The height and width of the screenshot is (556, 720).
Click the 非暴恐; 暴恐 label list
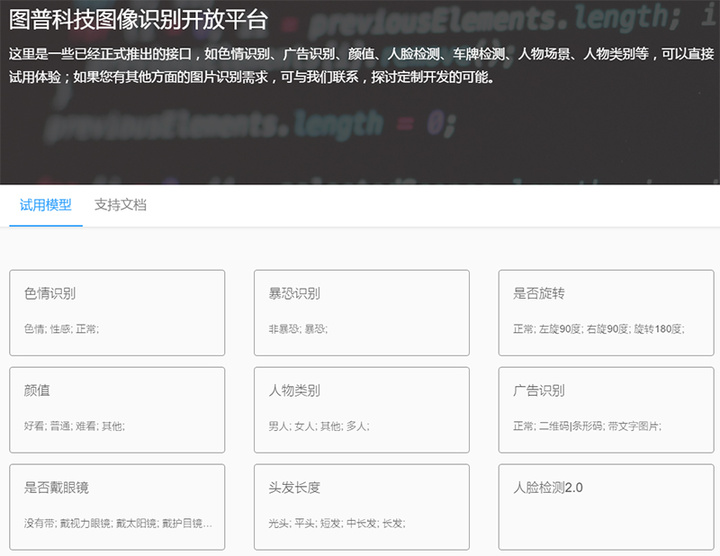click(298, 329)
